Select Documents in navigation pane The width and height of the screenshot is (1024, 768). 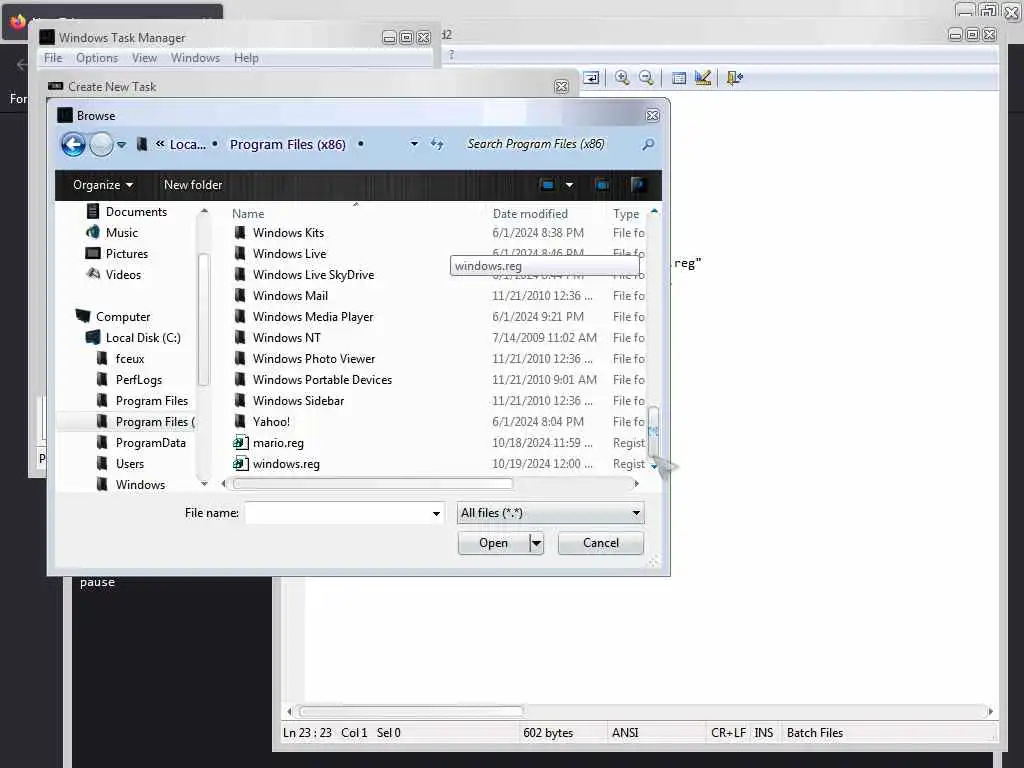tap(136, 212)
